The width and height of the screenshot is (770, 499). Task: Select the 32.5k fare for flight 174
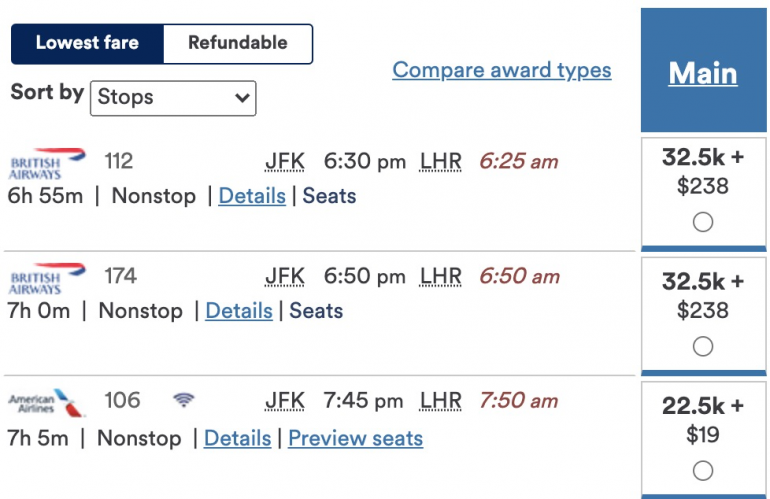tap(703, 346)
